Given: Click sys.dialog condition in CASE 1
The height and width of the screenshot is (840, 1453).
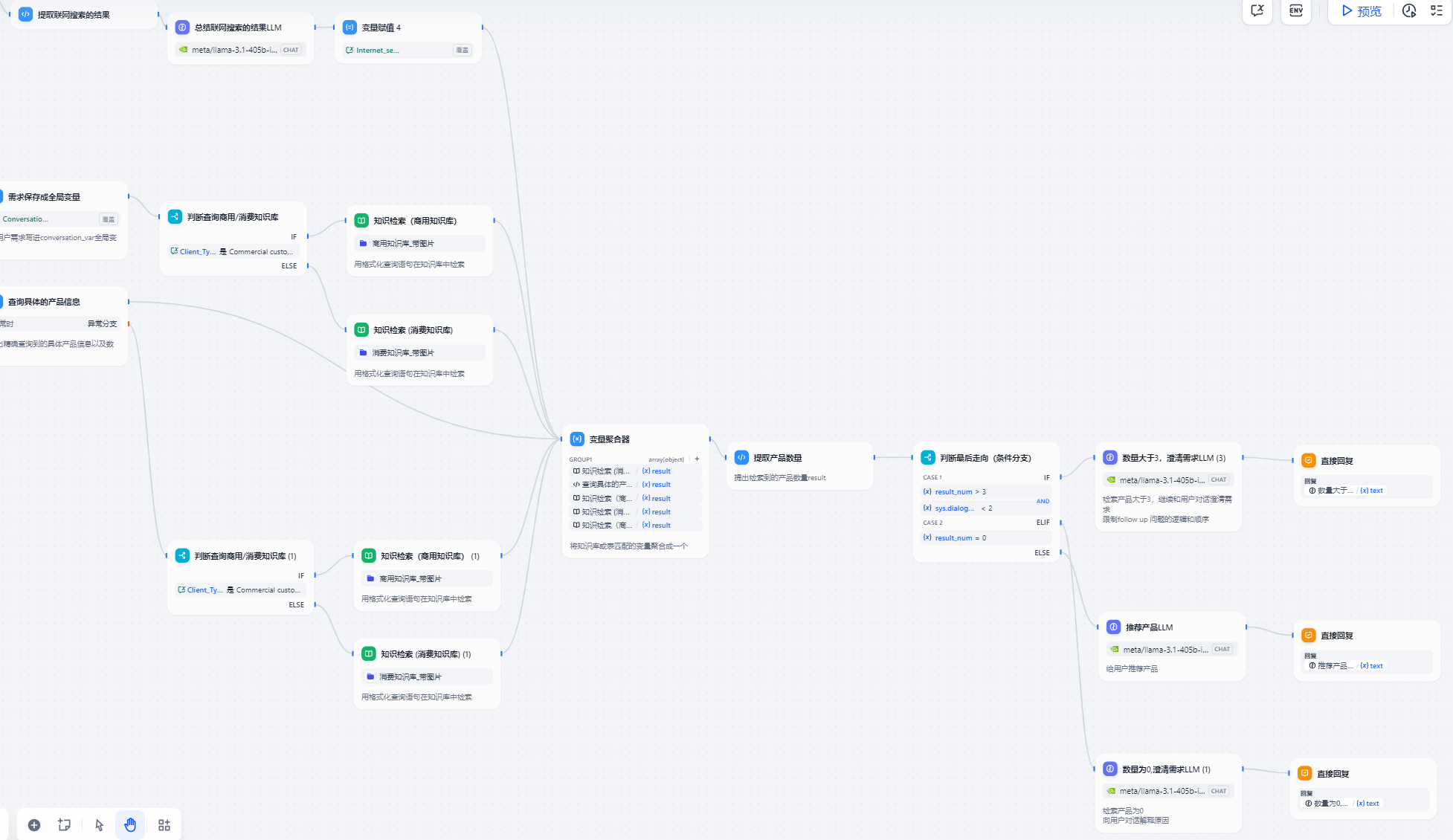Looking at the screenshot, I should pyautogui.click(x=954, y=508).
